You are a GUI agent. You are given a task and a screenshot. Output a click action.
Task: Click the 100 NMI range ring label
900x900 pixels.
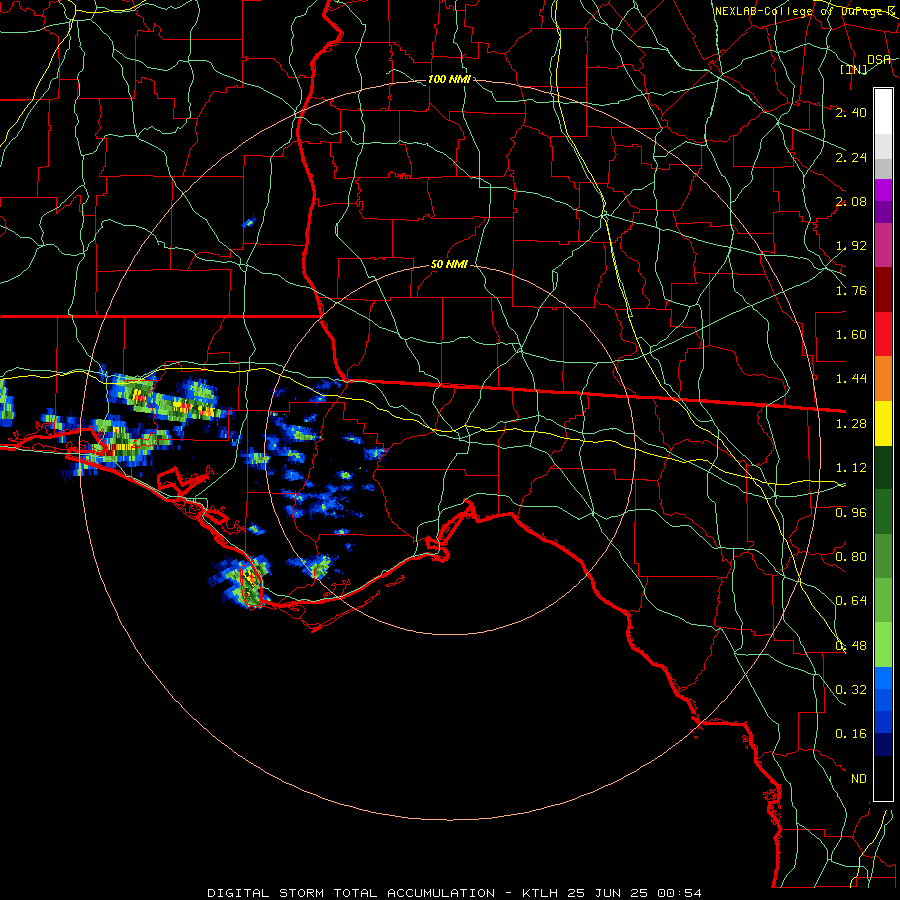pos(449,79)
